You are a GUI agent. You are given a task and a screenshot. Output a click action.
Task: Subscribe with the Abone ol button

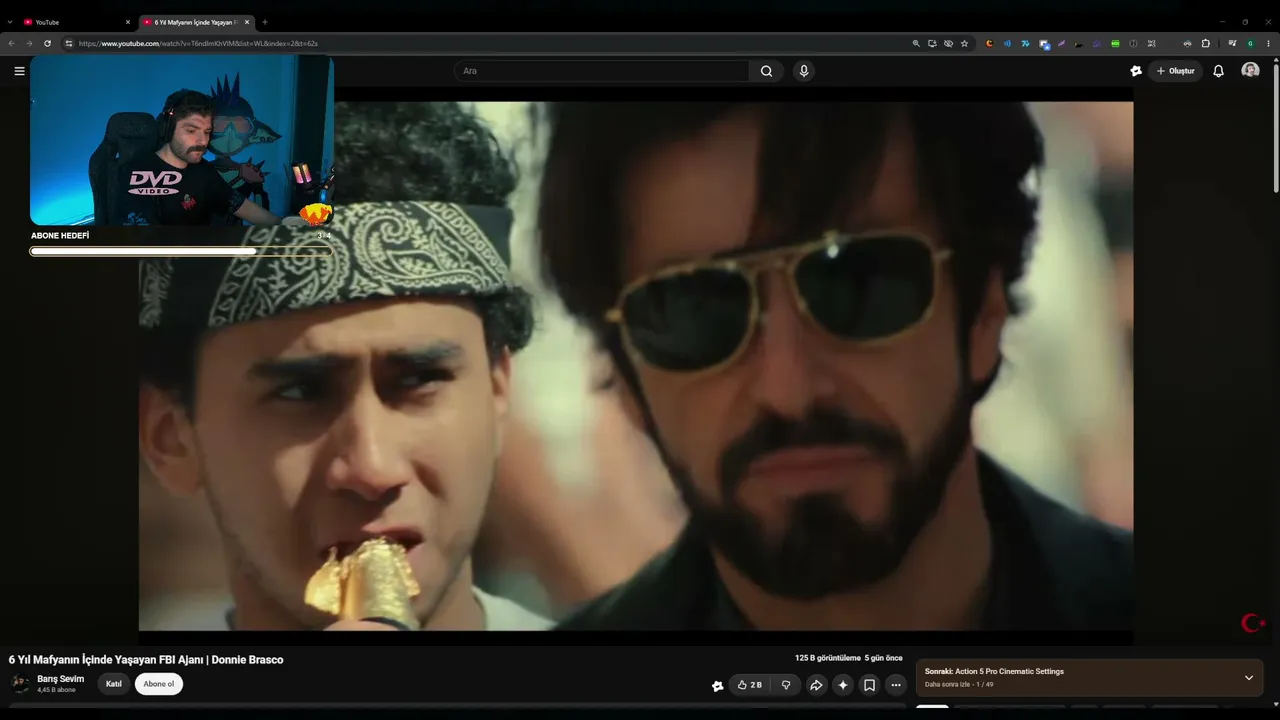[159, 684]
